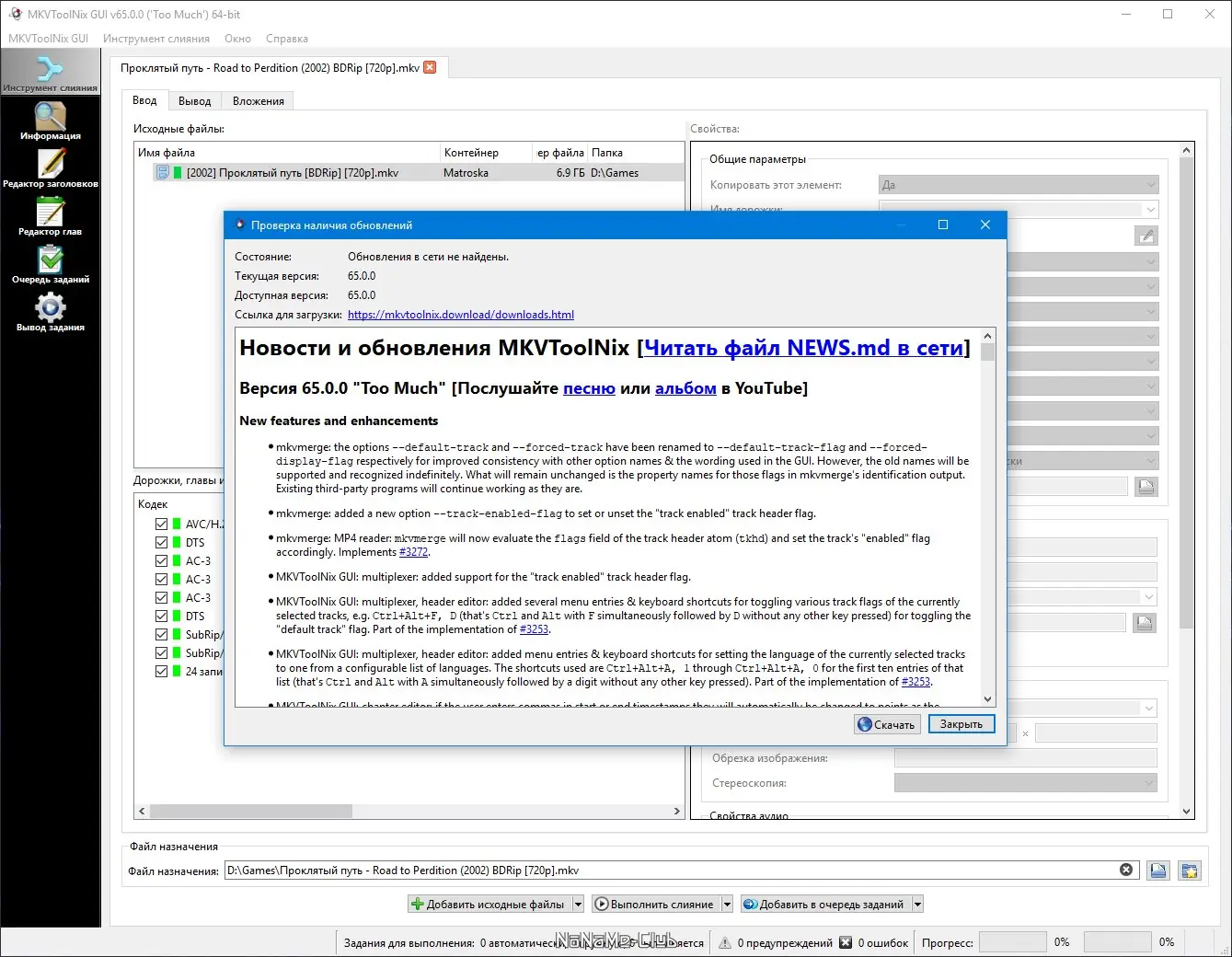This screenshot has height=957, width=1232.
Task: Toggle the second DTS track checkbox
Action: pos(162,616)
